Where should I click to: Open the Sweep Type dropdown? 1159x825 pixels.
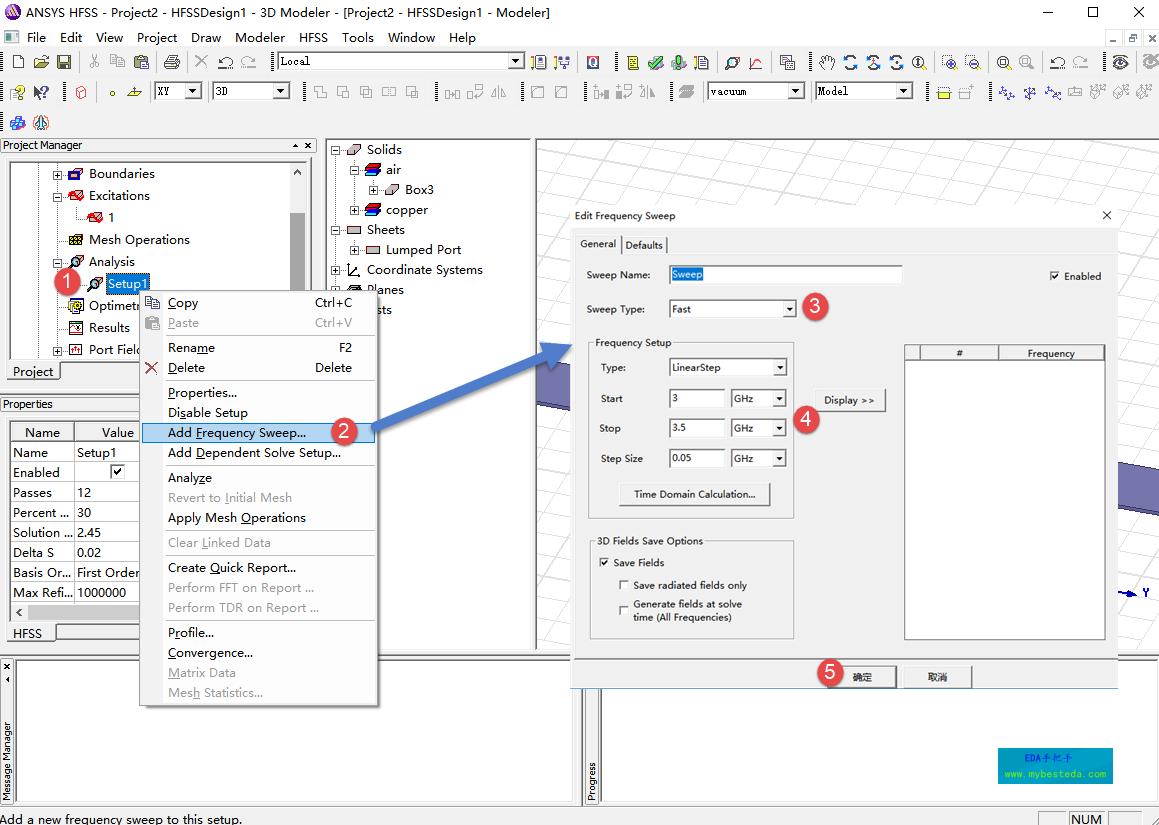[789, 309]
